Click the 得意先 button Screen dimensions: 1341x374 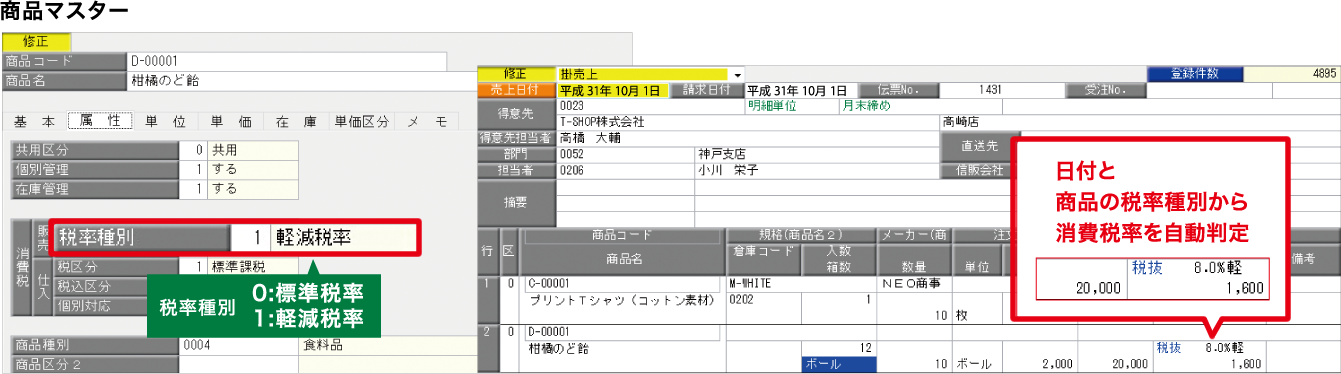pos(517,114)
